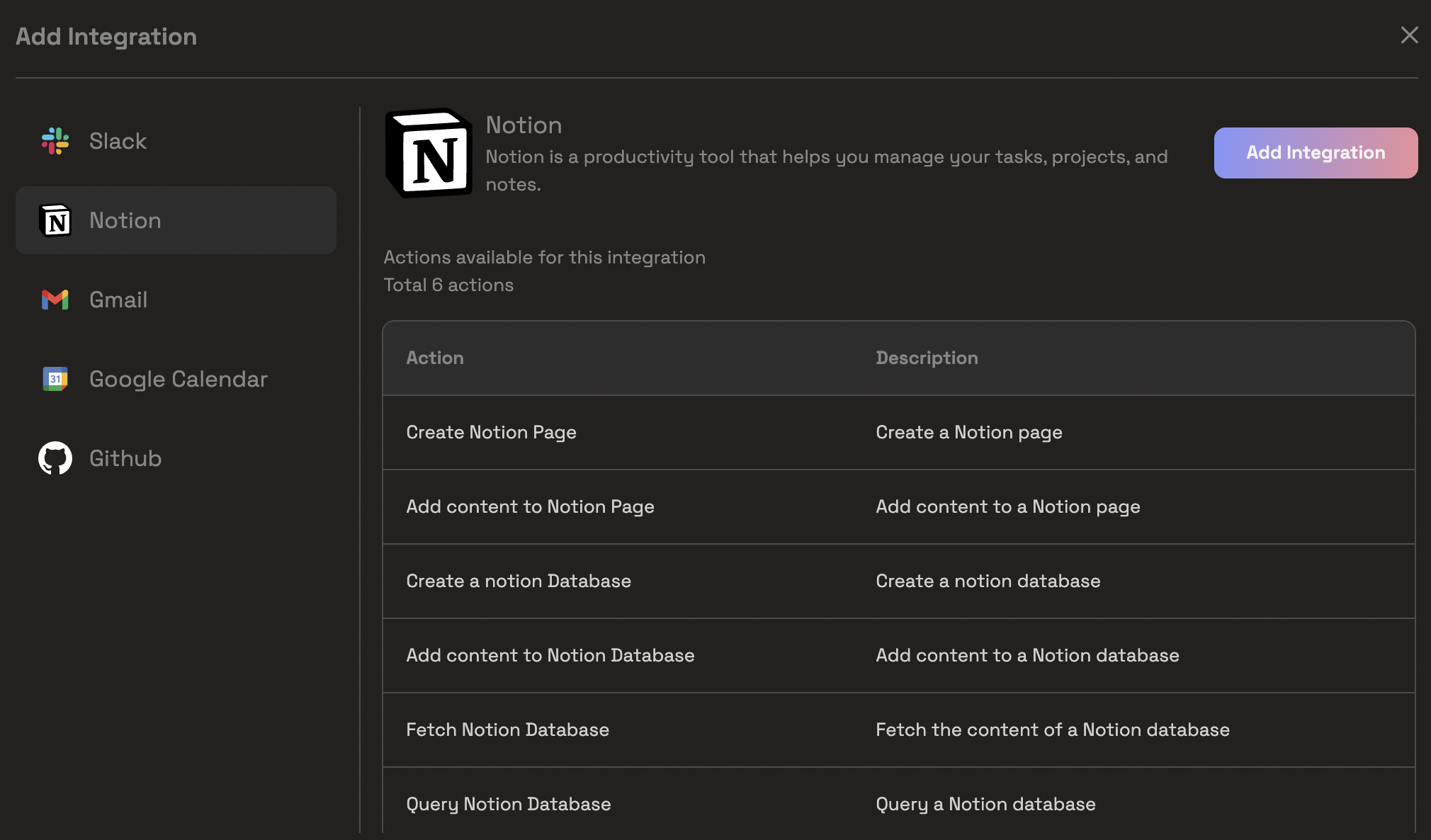The width and height of the screenshot is (1431, 840).
Task: Close the Add Integration dialog
Action: coord(1409,35)
